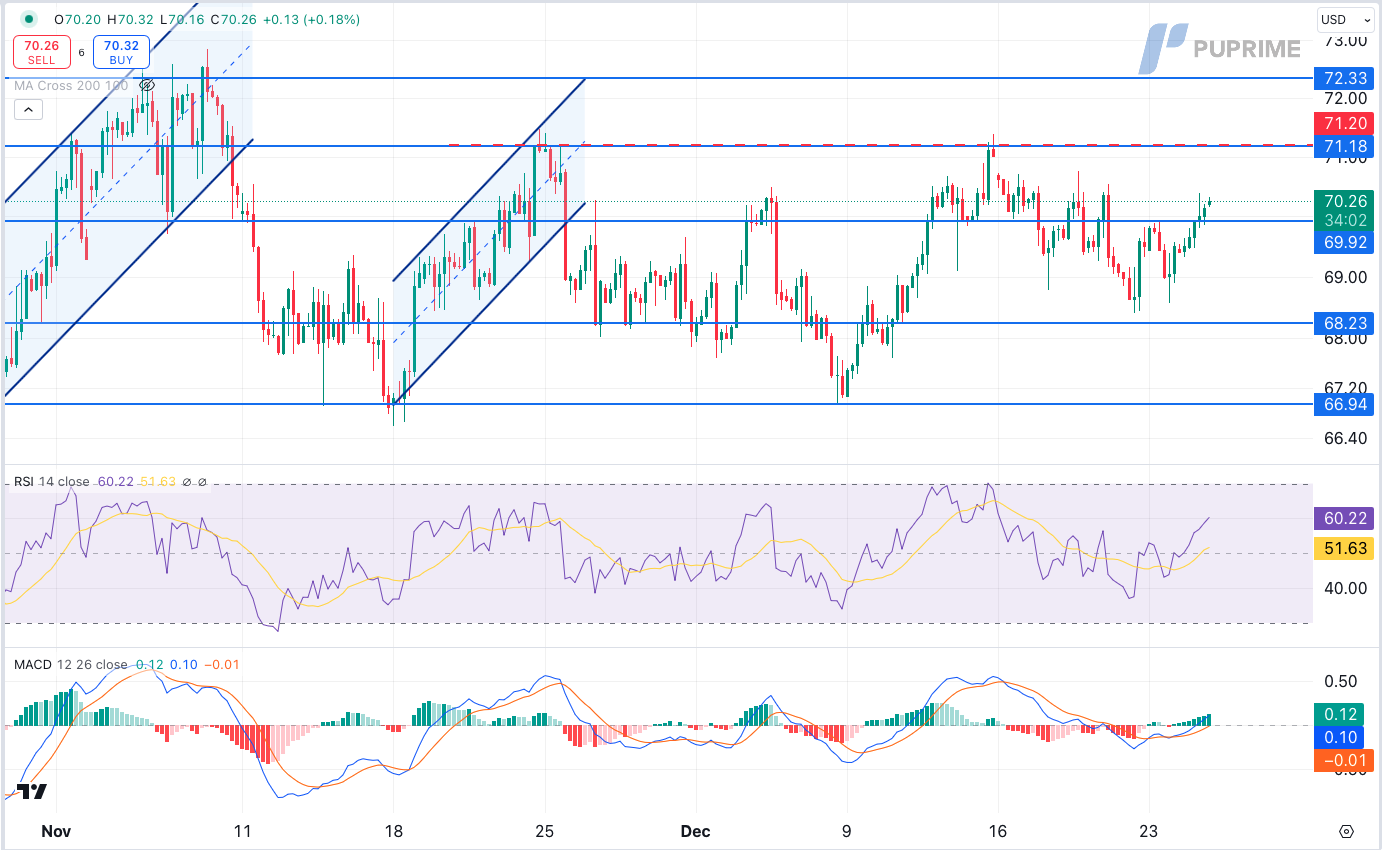Select the RSI 14 close legend

pyautogui.click(x=52, y=482)
